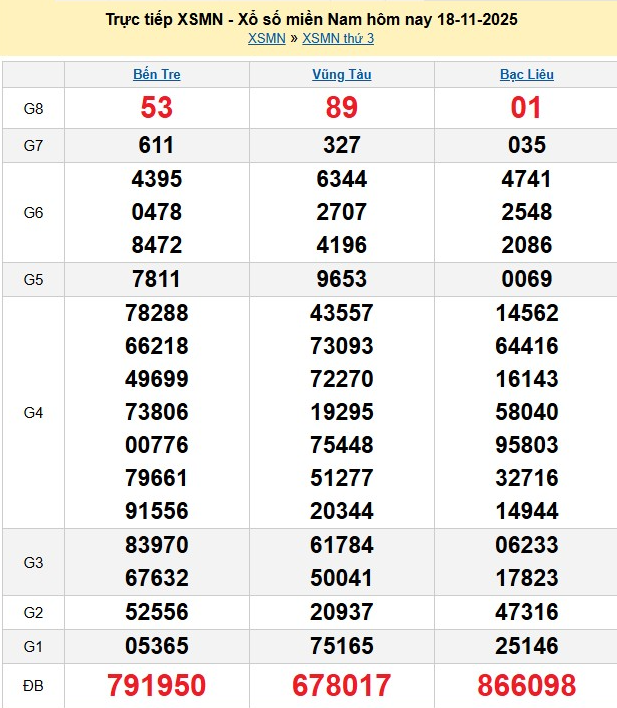Click the G4 row label
This screenshot has width=617, height=708.
point(33,412)
